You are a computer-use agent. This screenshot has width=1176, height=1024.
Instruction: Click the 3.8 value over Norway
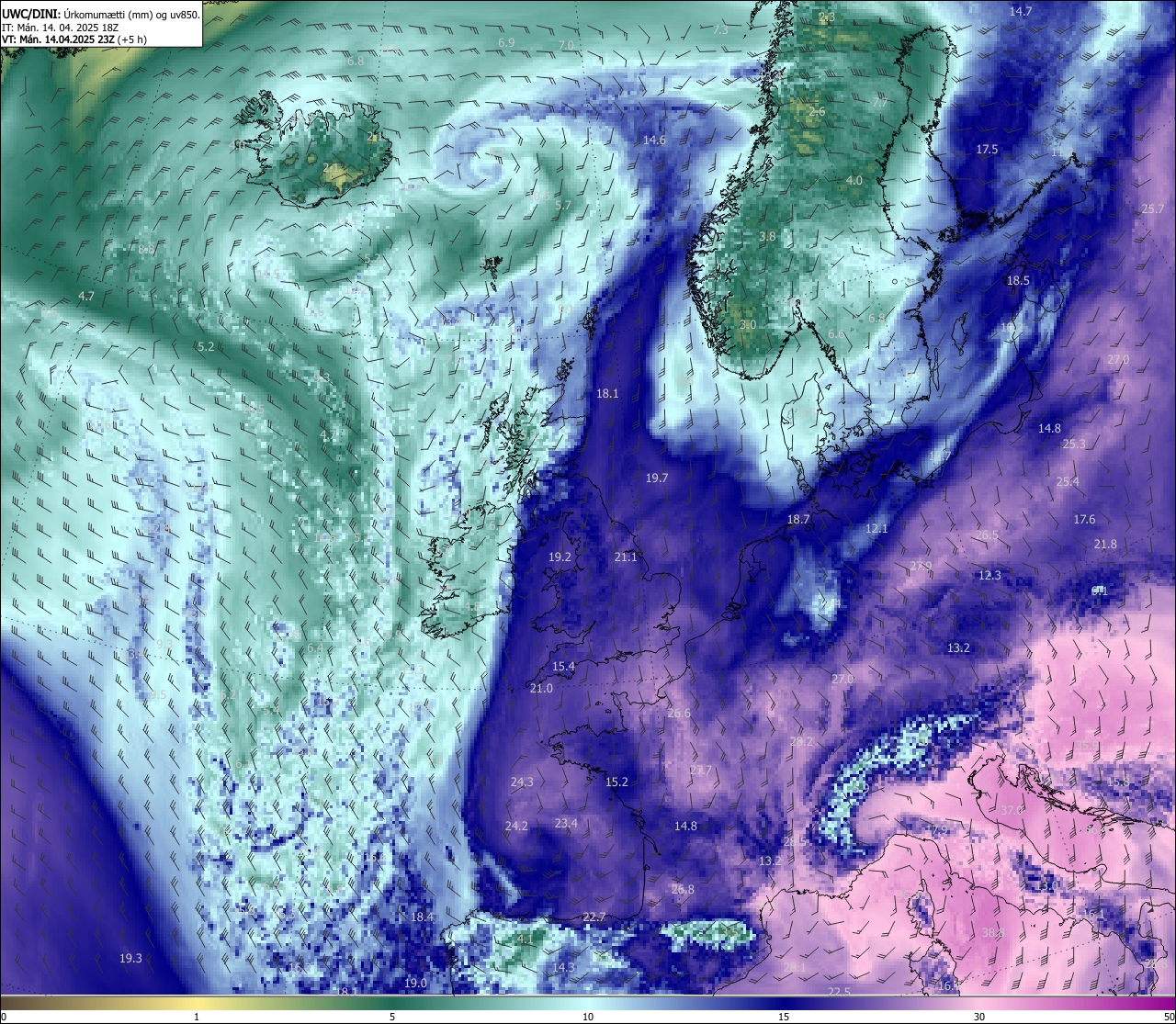point(767,237)
